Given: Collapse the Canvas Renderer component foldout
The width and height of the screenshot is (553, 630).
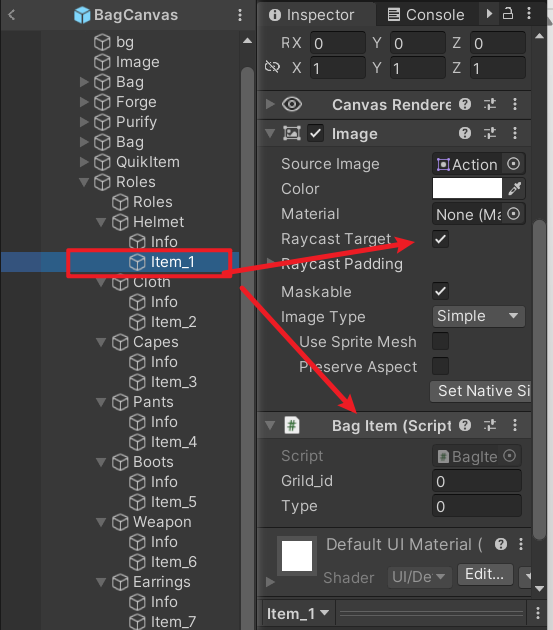Looking at the screenshot, I should [x=270, y=104].
